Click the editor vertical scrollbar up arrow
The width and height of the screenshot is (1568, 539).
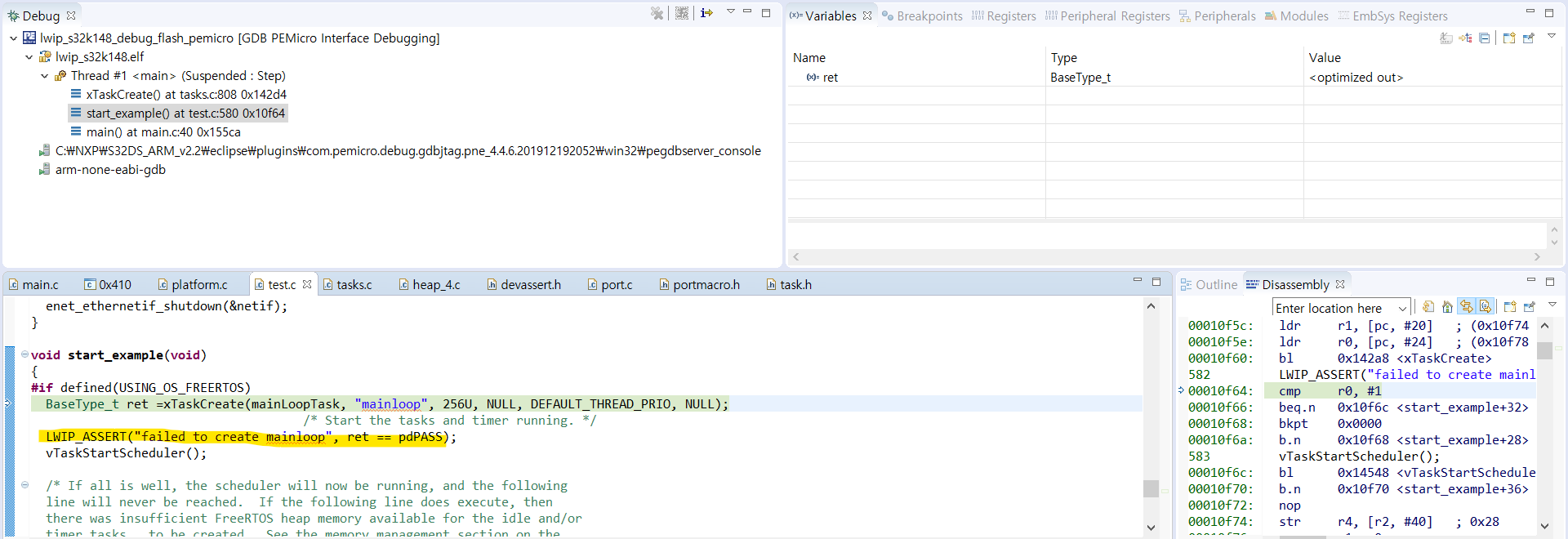click(1151, 306)
